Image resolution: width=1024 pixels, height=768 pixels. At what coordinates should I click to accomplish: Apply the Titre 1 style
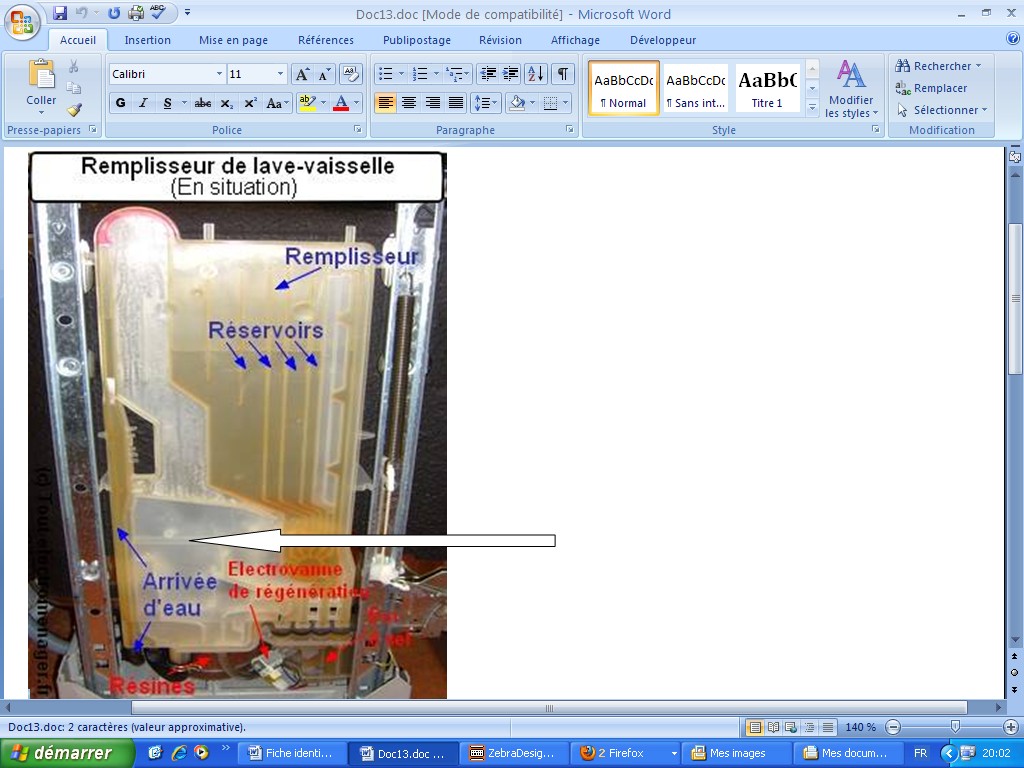767,88
